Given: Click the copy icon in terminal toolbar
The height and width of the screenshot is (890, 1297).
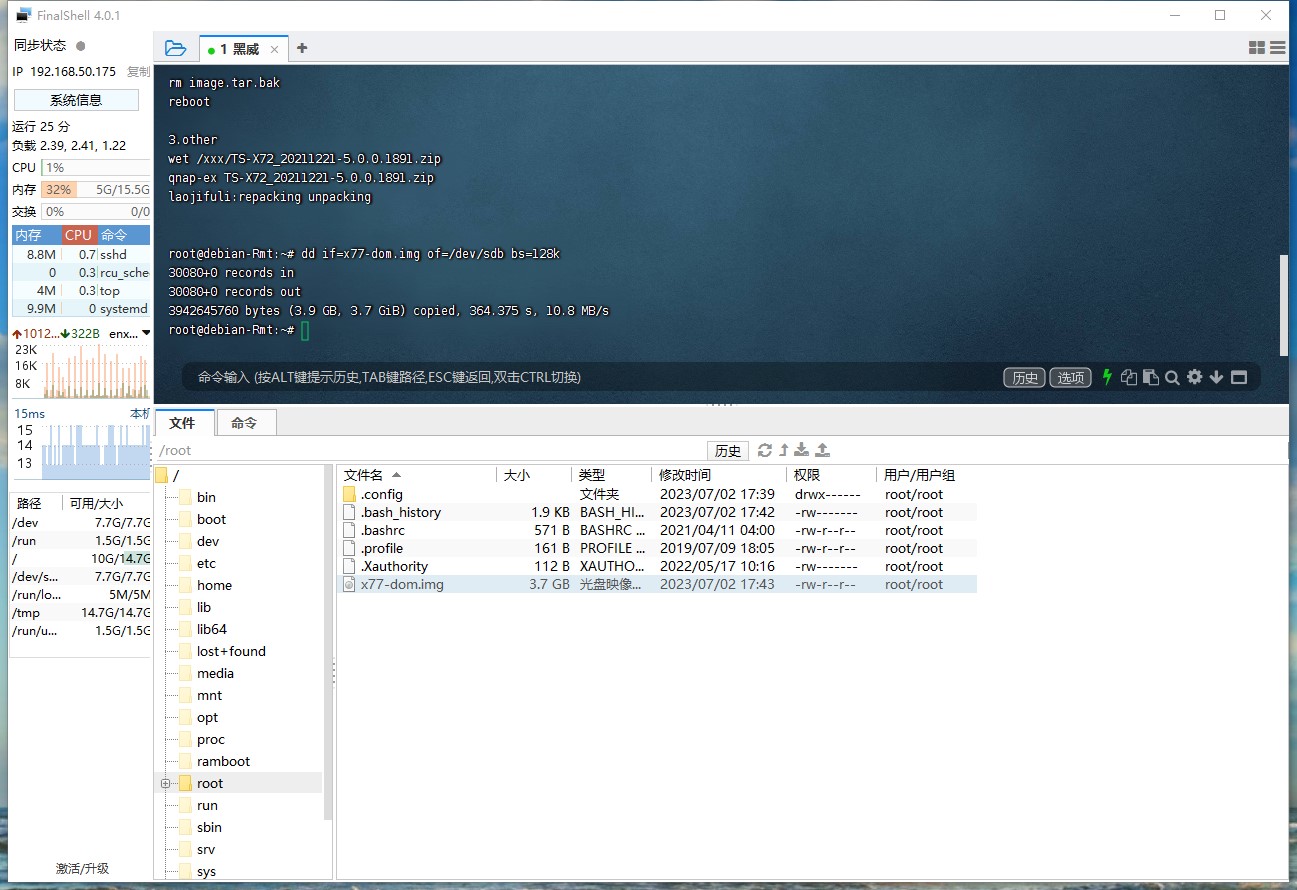Looking at the screenshot, I should [1129, 377].
